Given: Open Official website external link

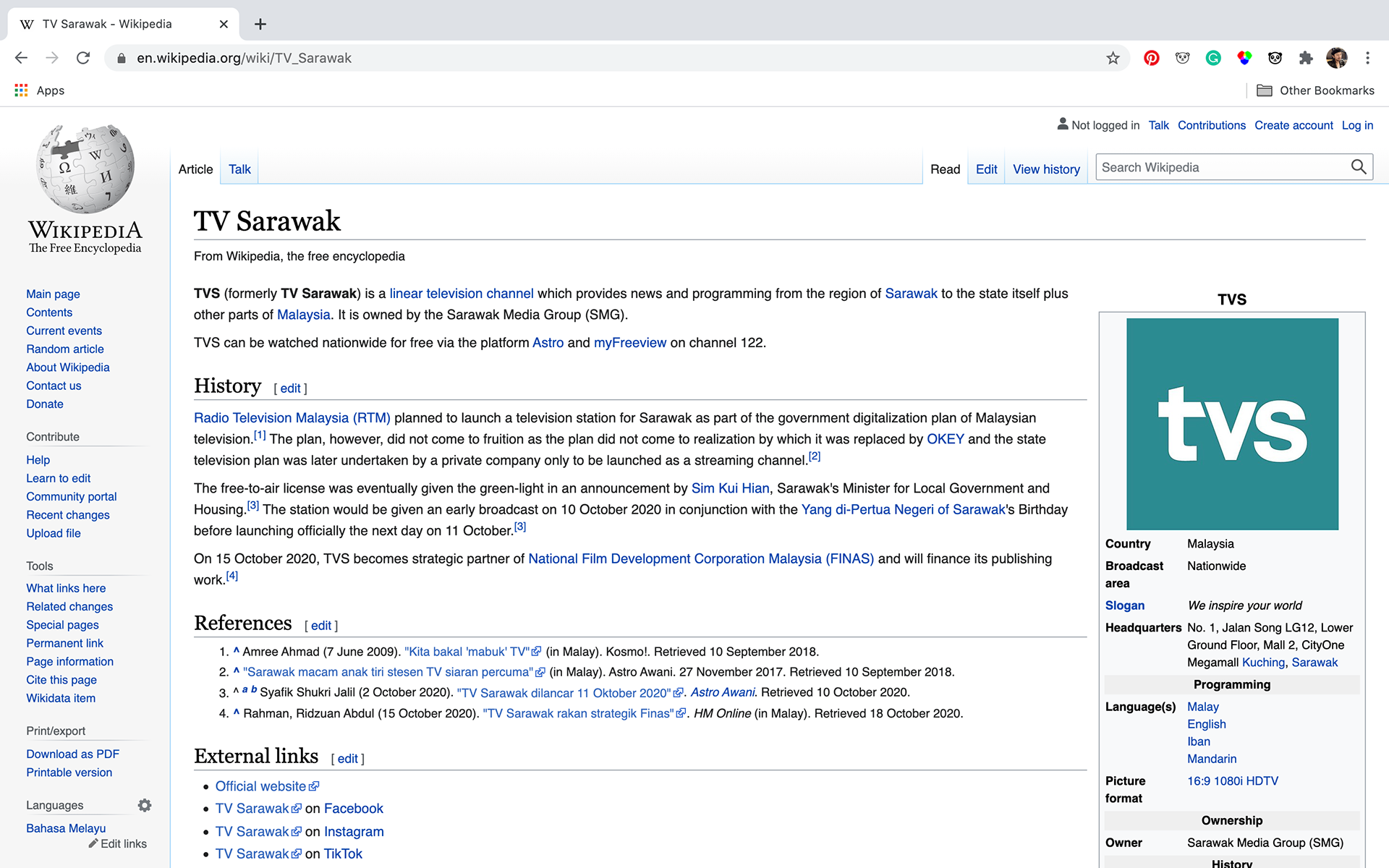Looking at the screenshot, I should [x=267, y=786].
